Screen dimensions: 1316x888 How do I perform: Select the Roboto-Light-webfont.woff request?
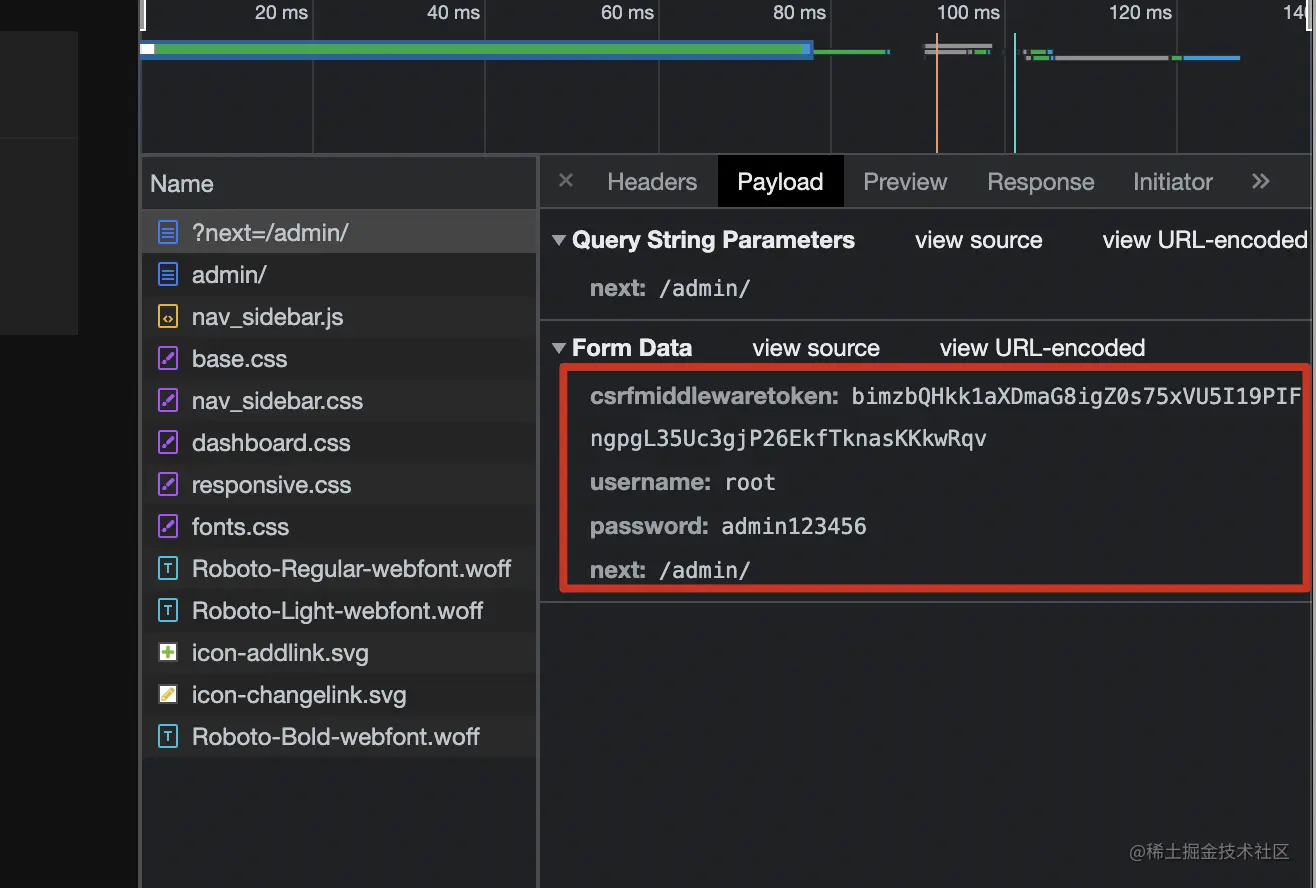coord(339,611)
